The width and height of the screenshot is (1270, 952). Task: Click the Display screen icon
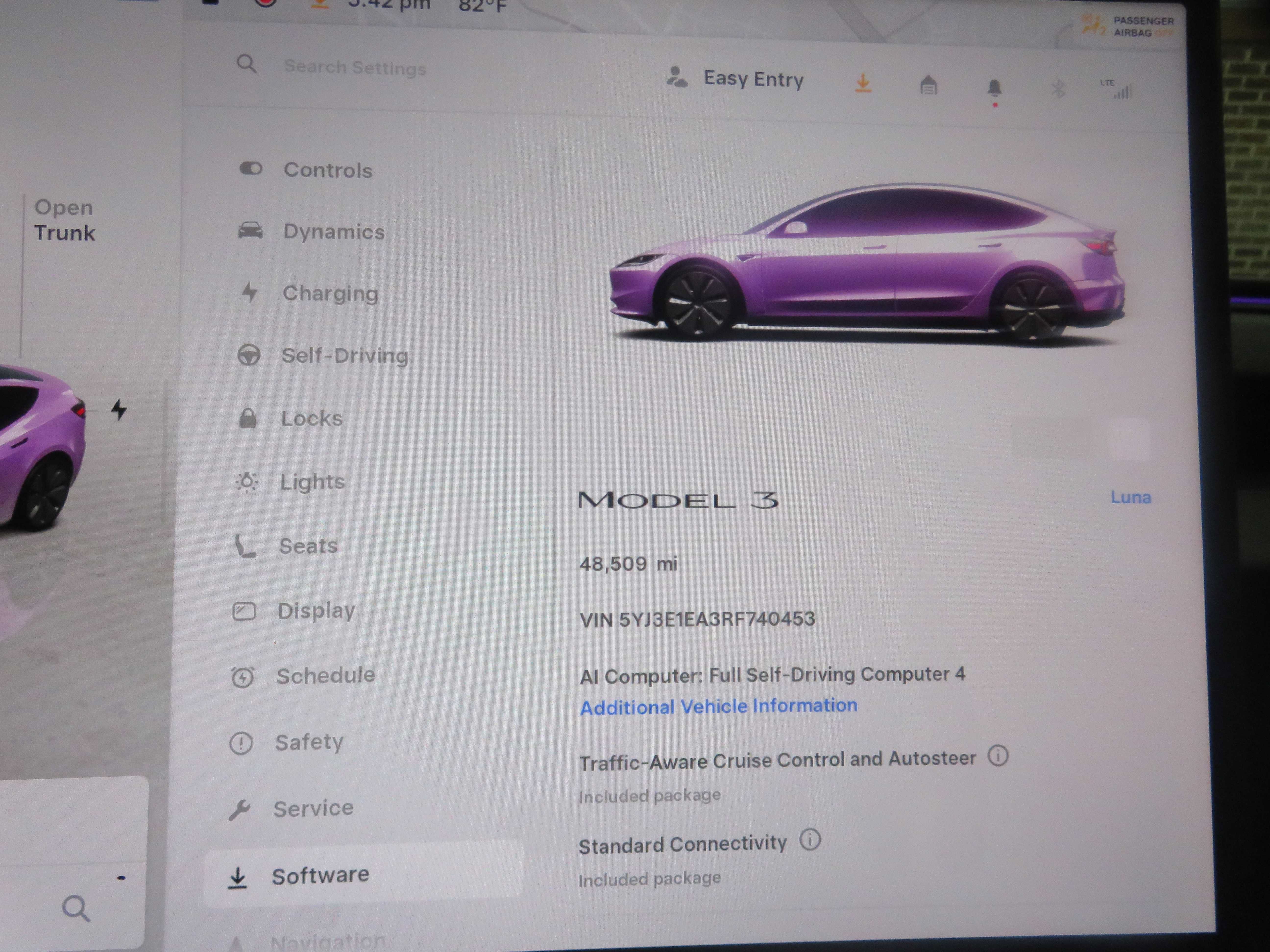244,611
